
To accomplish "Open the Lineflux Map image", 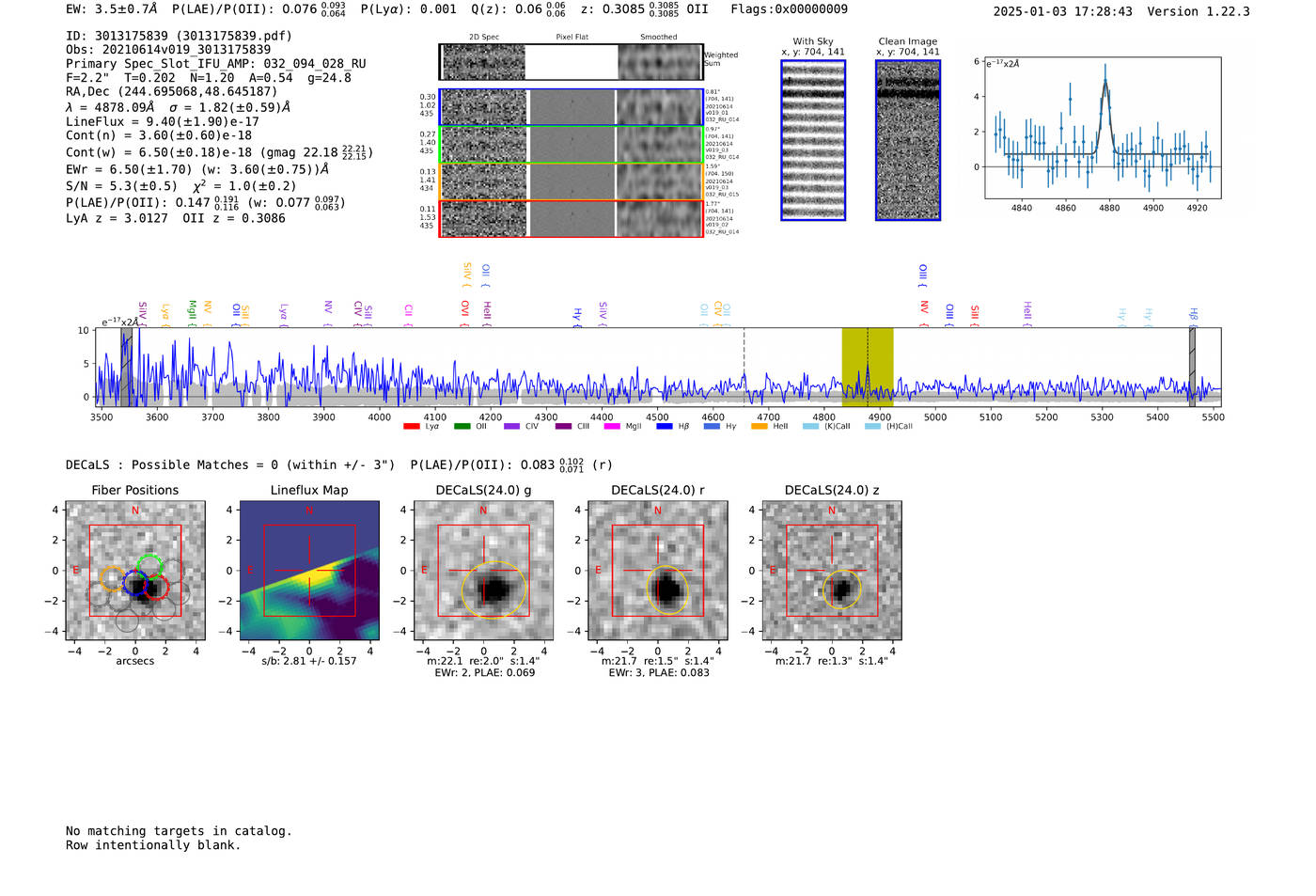I will tap(309, 570).
